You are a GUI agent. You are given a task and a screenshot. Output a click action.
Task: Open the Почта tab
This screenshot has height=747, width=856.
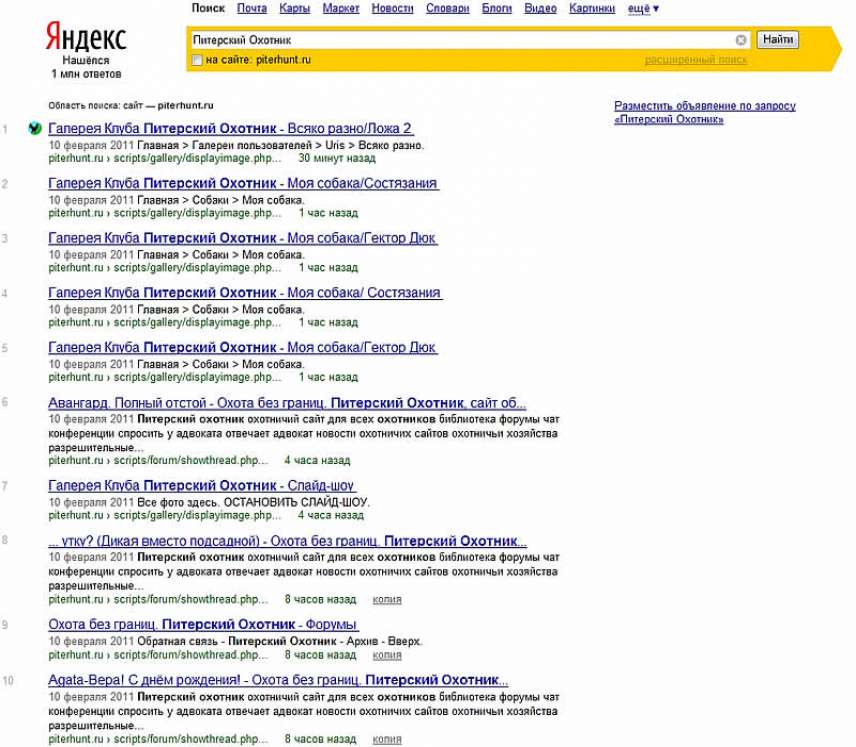click(x=252, y=8)
